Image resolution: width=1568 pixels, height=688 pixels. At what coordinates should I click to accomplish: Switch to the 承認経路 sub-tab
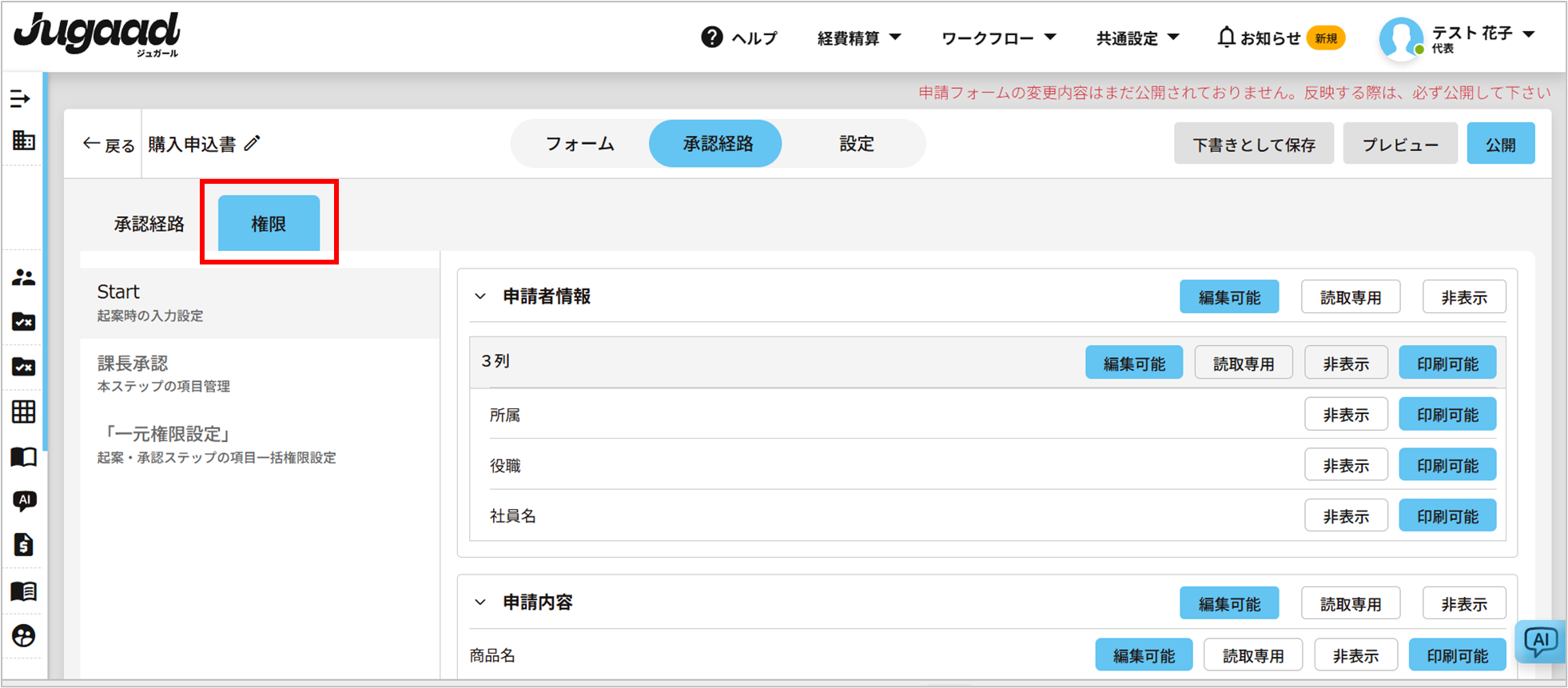[149, 224]
